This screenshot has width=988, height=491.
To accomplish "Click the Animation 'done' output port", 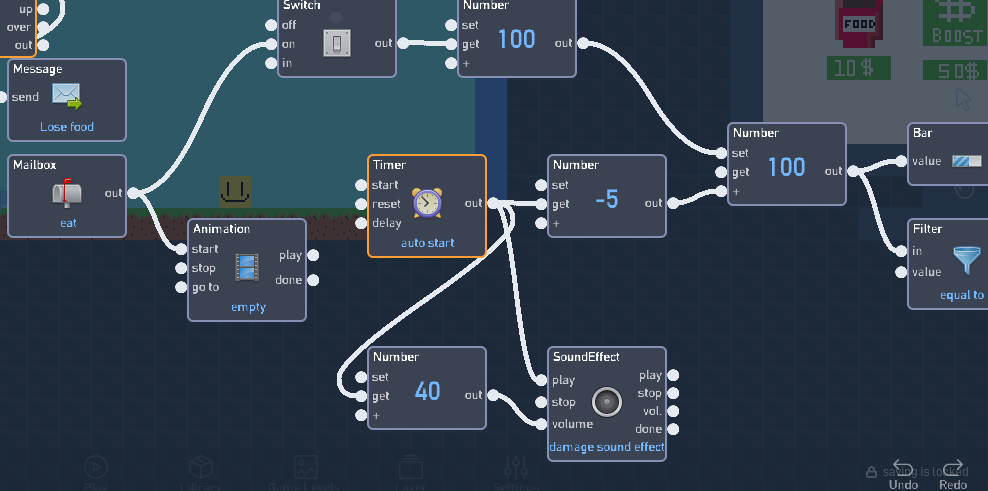I will pyautogui.click(x=311, y=280).
